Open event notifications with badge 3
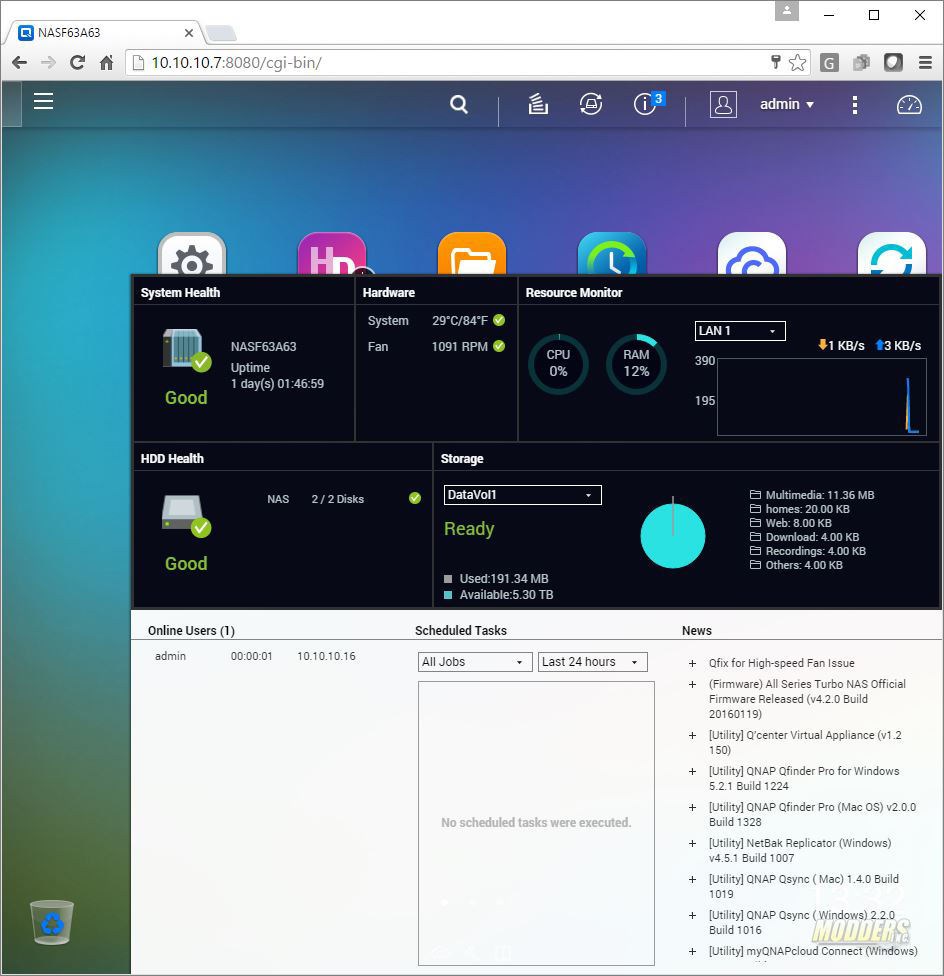The height and width of the screenshot is (976, 944). 648,103
